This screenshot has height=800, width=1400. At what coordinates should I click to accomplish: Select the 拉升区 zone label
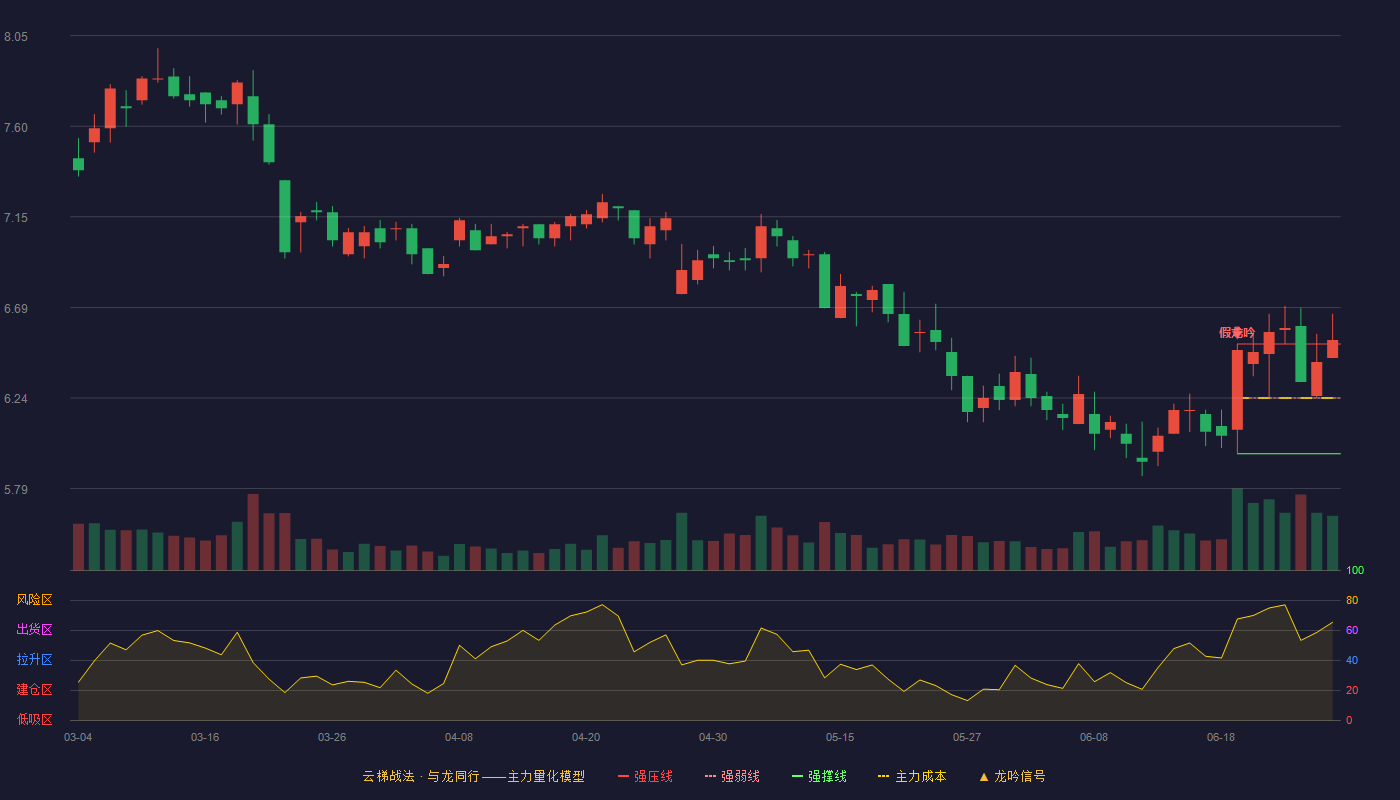tap(34, 660)
